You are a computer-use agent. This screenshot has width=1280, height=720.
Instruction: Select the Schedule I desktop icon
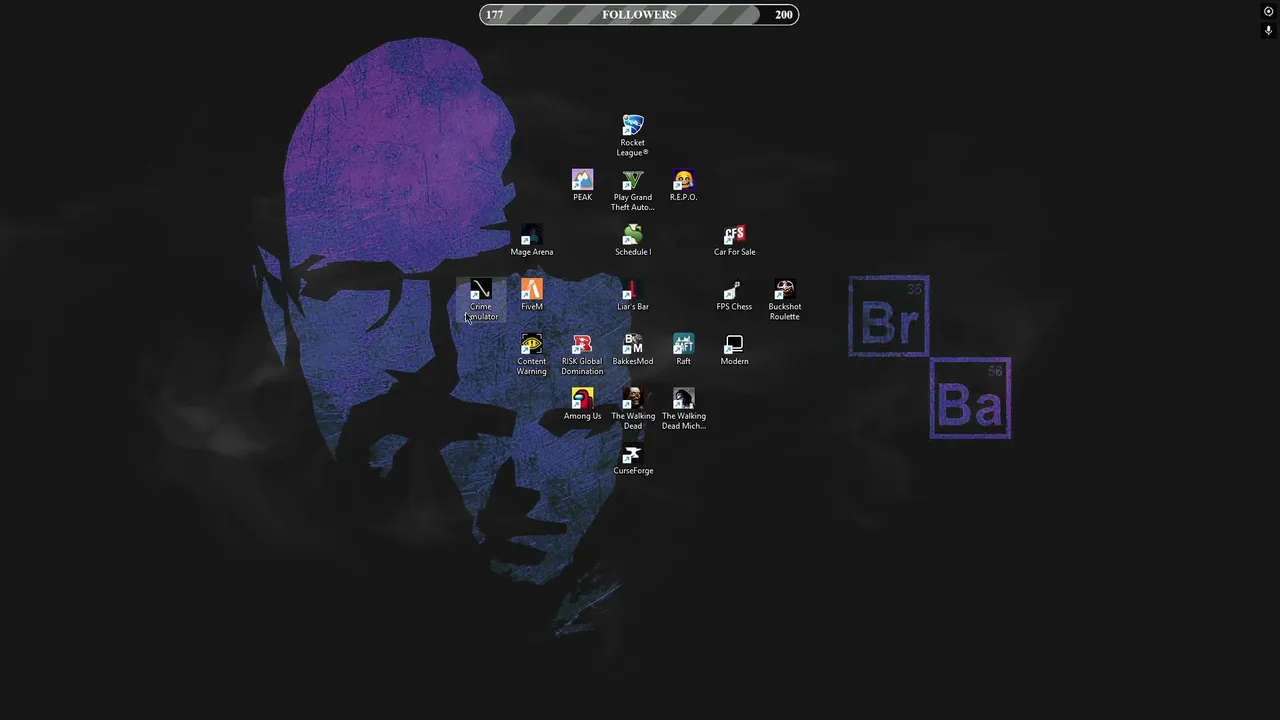[632, 240]
